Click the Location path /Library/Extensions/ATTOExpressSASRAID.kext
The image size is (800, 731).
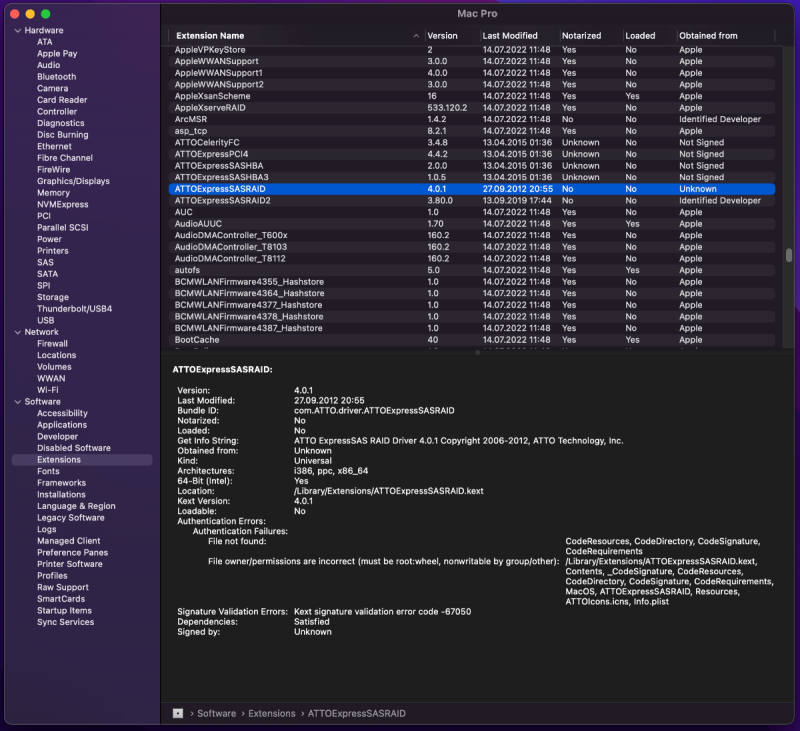(388, 491)
